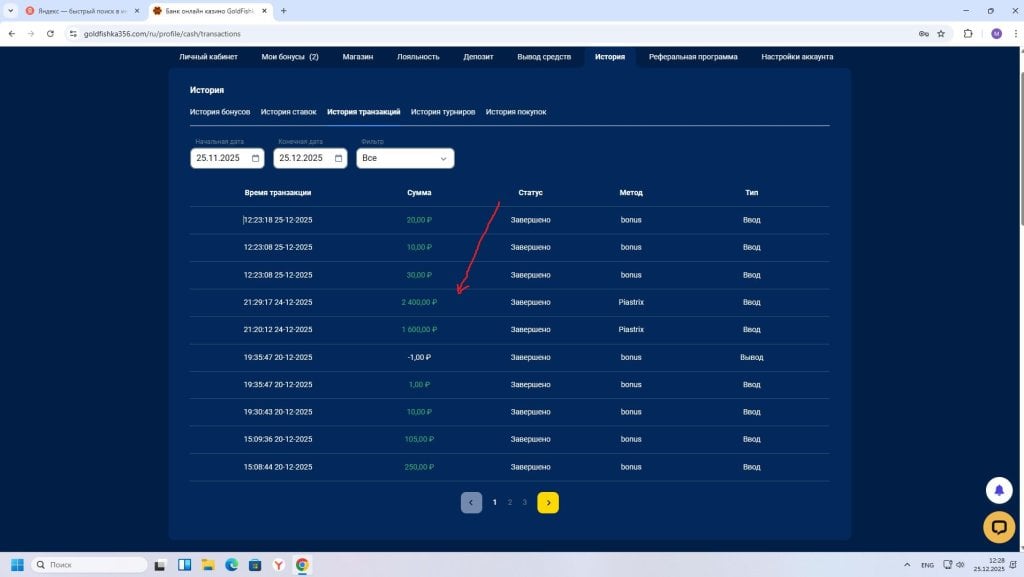Viewport: 1024px width, 577px height.
Task: Open the tab search dropdown arrow
Action: (x=10, y=10)
